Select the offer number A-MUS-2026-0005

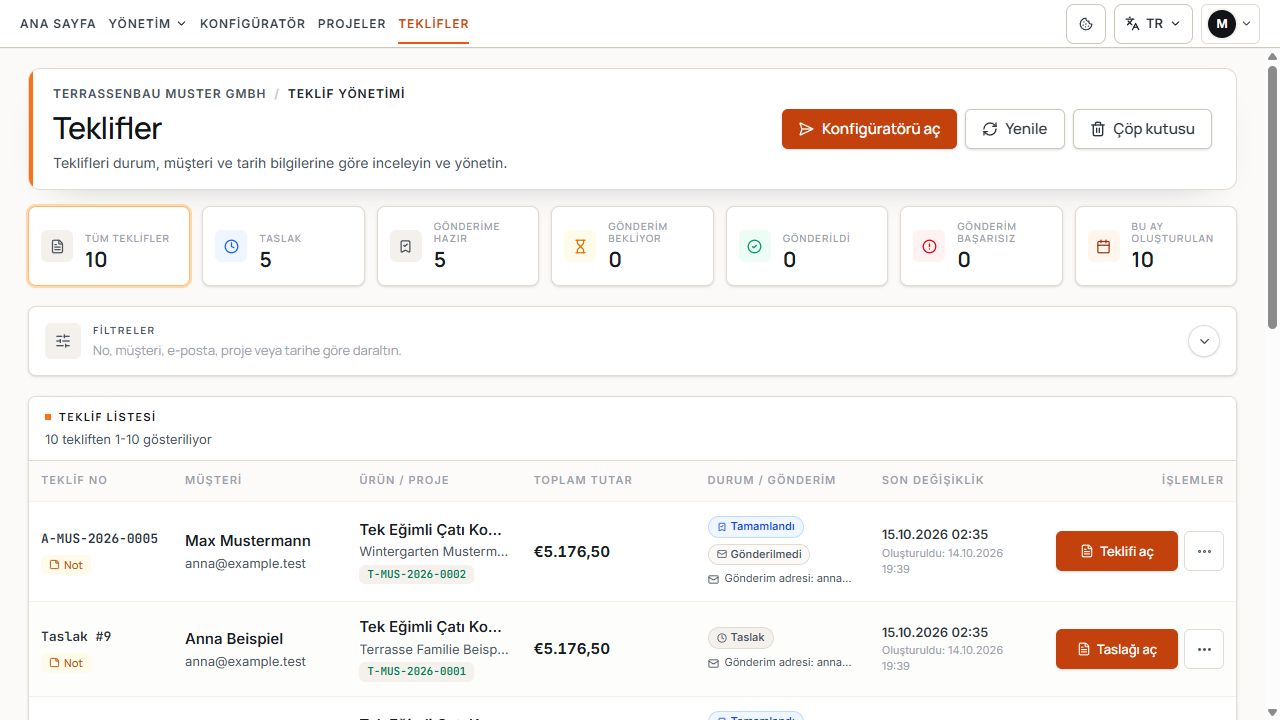click(100, 539)
